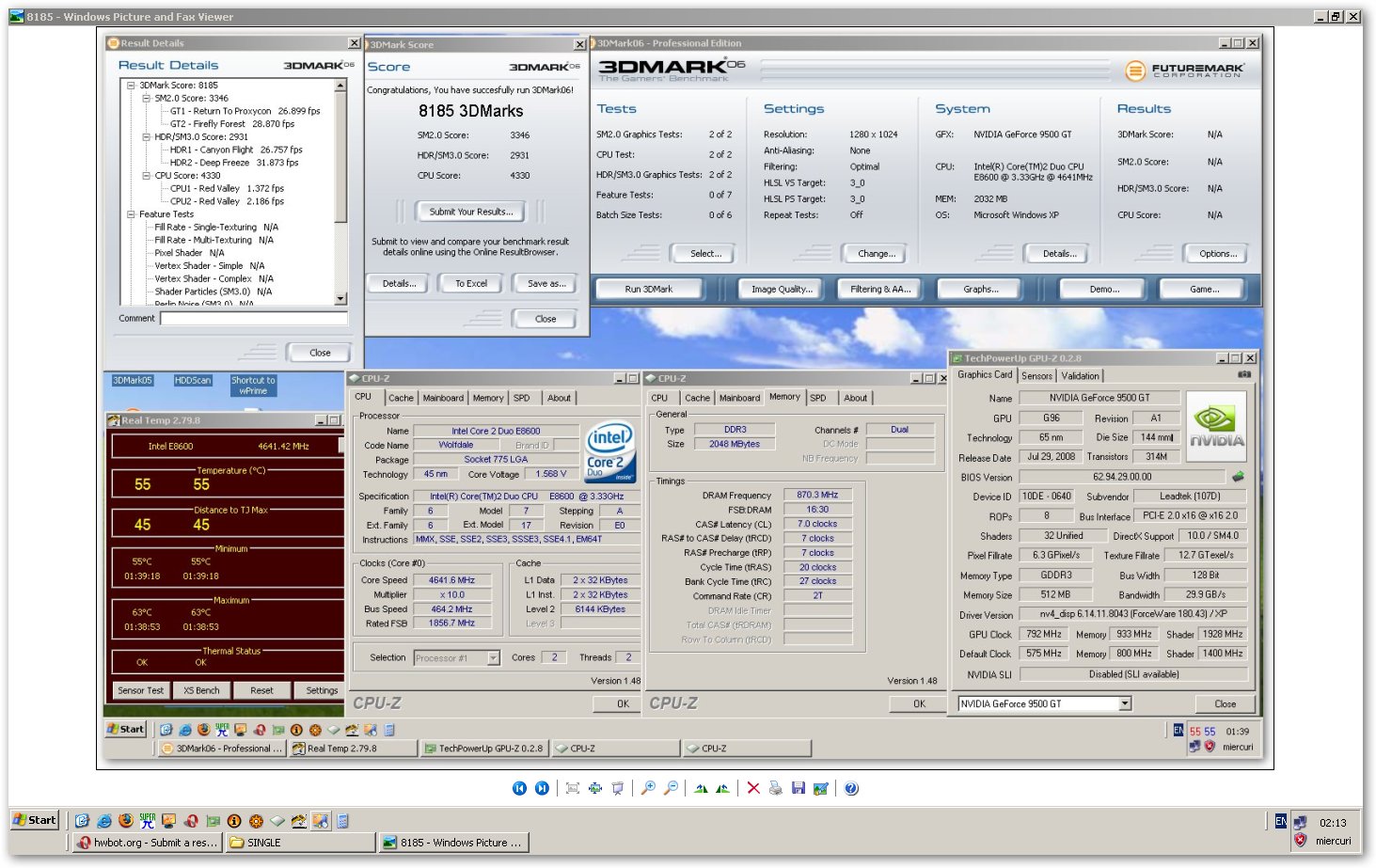Image resolution: width=1376 pixels, height=868 pixels.
Task: Delete the picture with red X
Action: (753, 788)
